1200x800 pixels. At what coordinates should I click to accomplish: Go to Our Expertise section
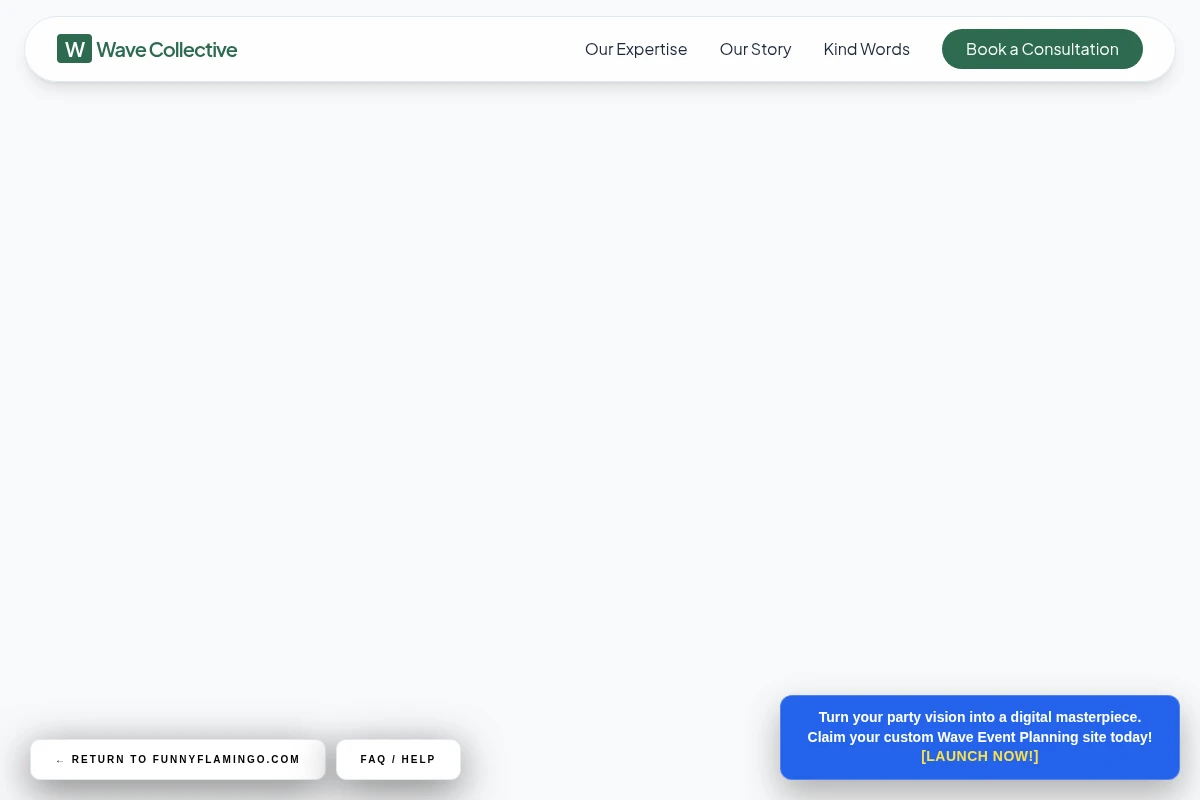click(636, 49)
